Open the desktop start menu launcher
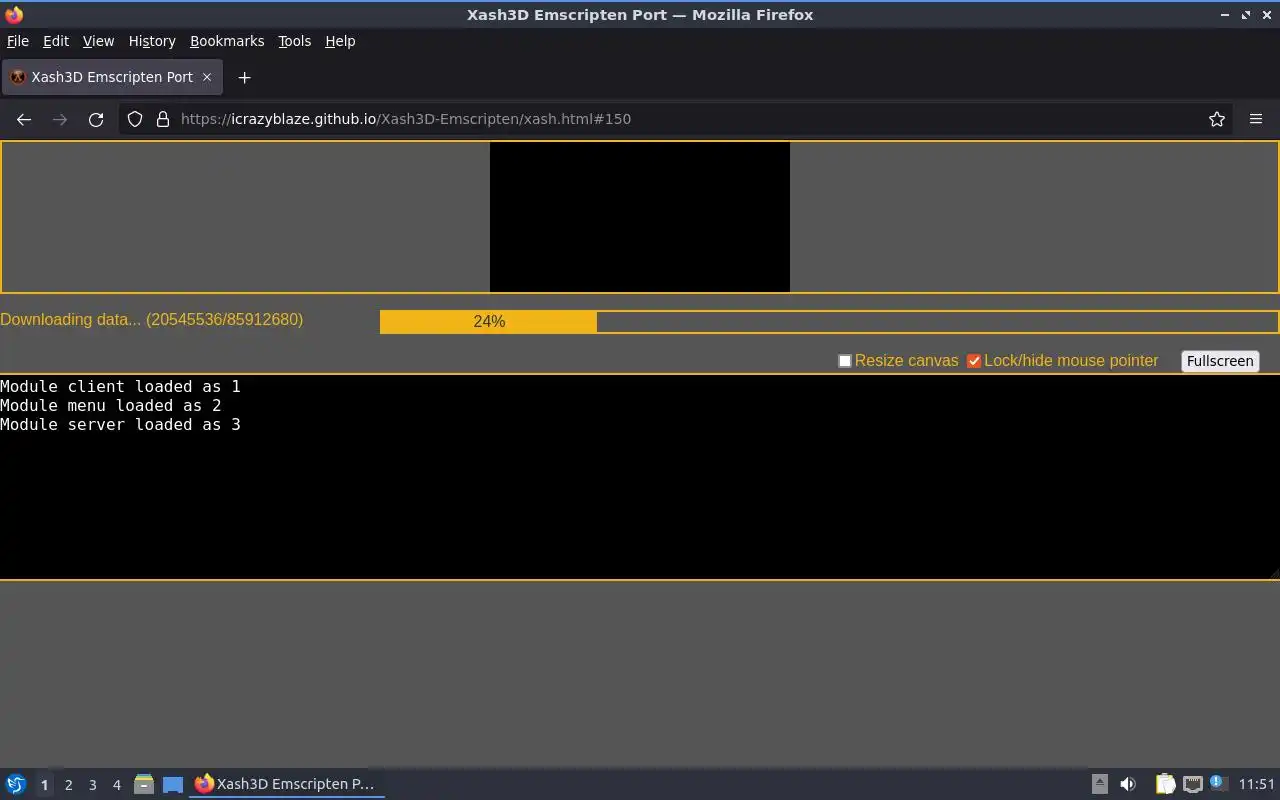 15,784
